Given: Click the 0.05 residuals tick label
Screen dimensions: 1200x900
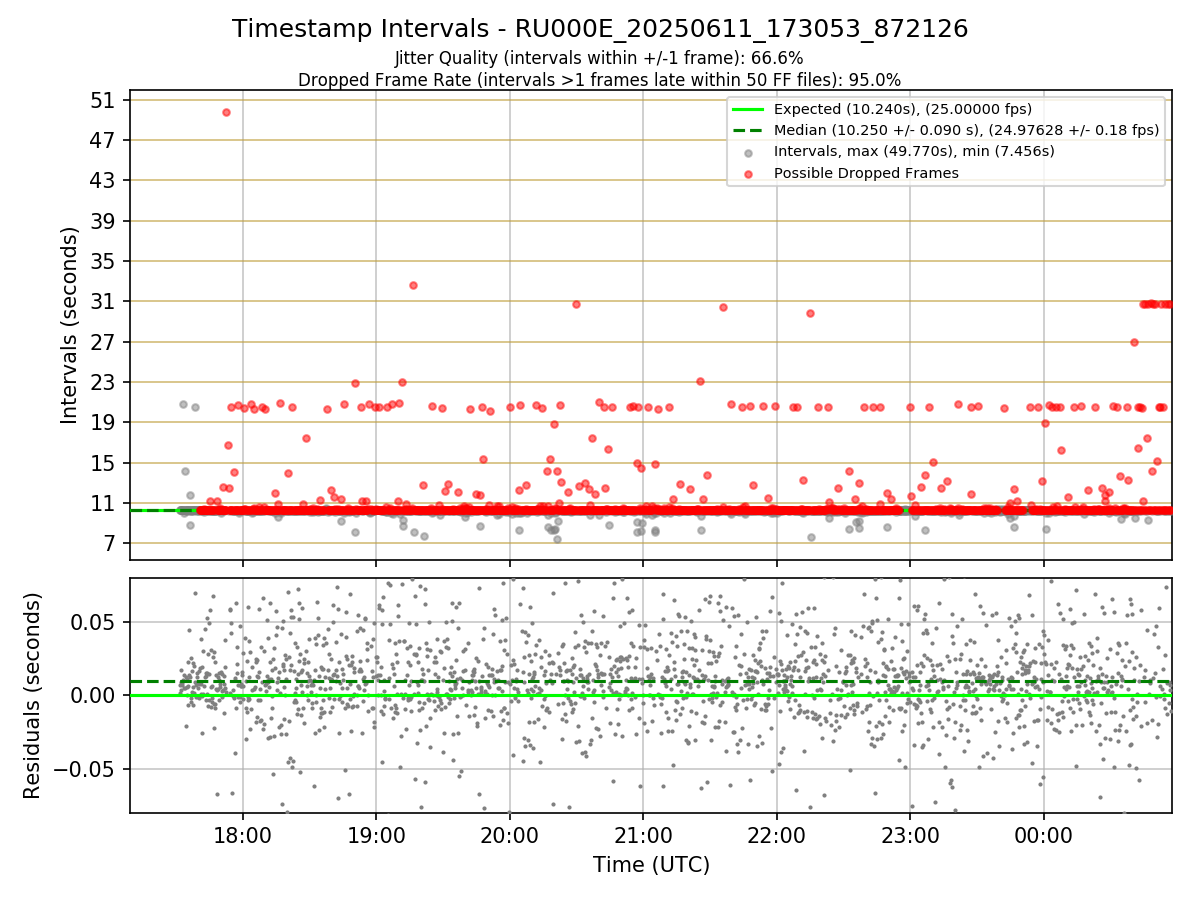Looking at the screenshot, I should click(x=94, y=621).
